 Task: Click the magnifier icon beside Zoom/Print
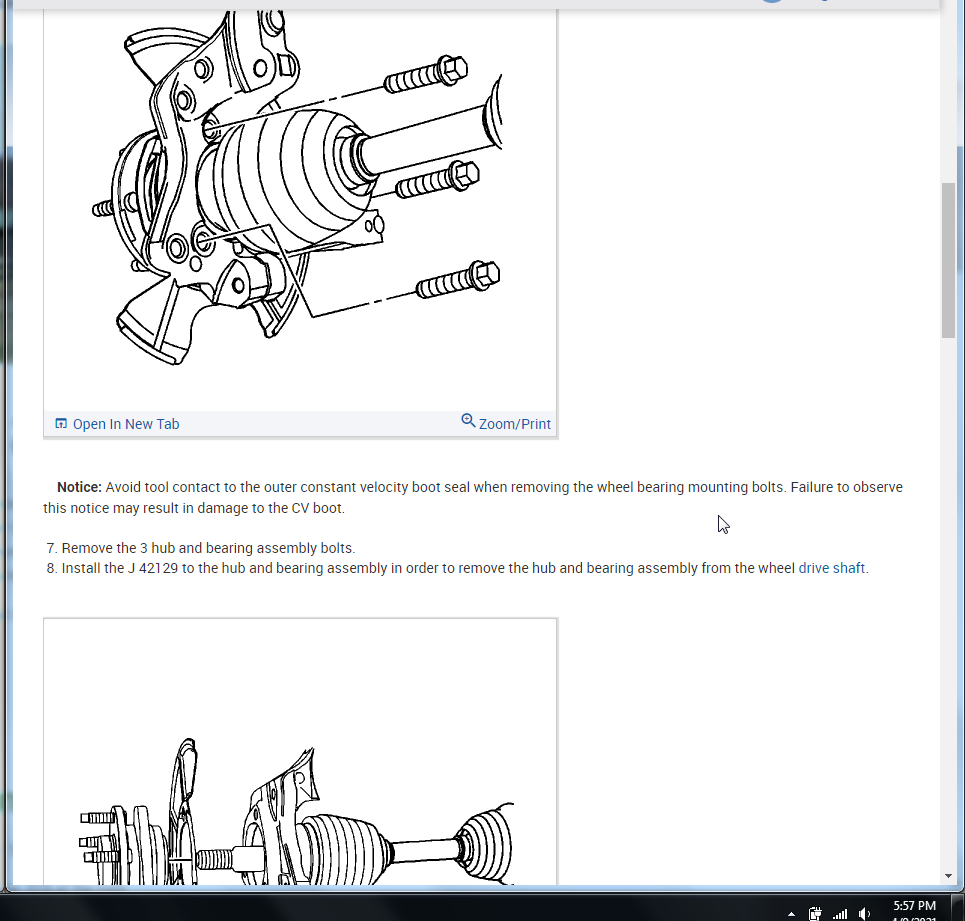[468, 421]
